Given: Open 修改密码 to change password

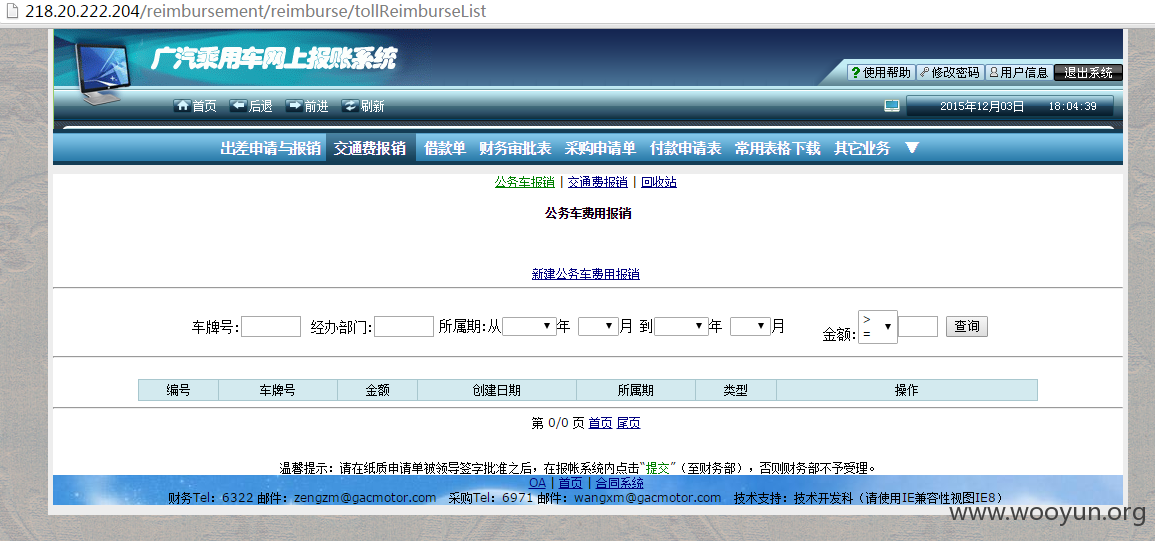Looking at the screenshot, I should click(x=950, y=72).
